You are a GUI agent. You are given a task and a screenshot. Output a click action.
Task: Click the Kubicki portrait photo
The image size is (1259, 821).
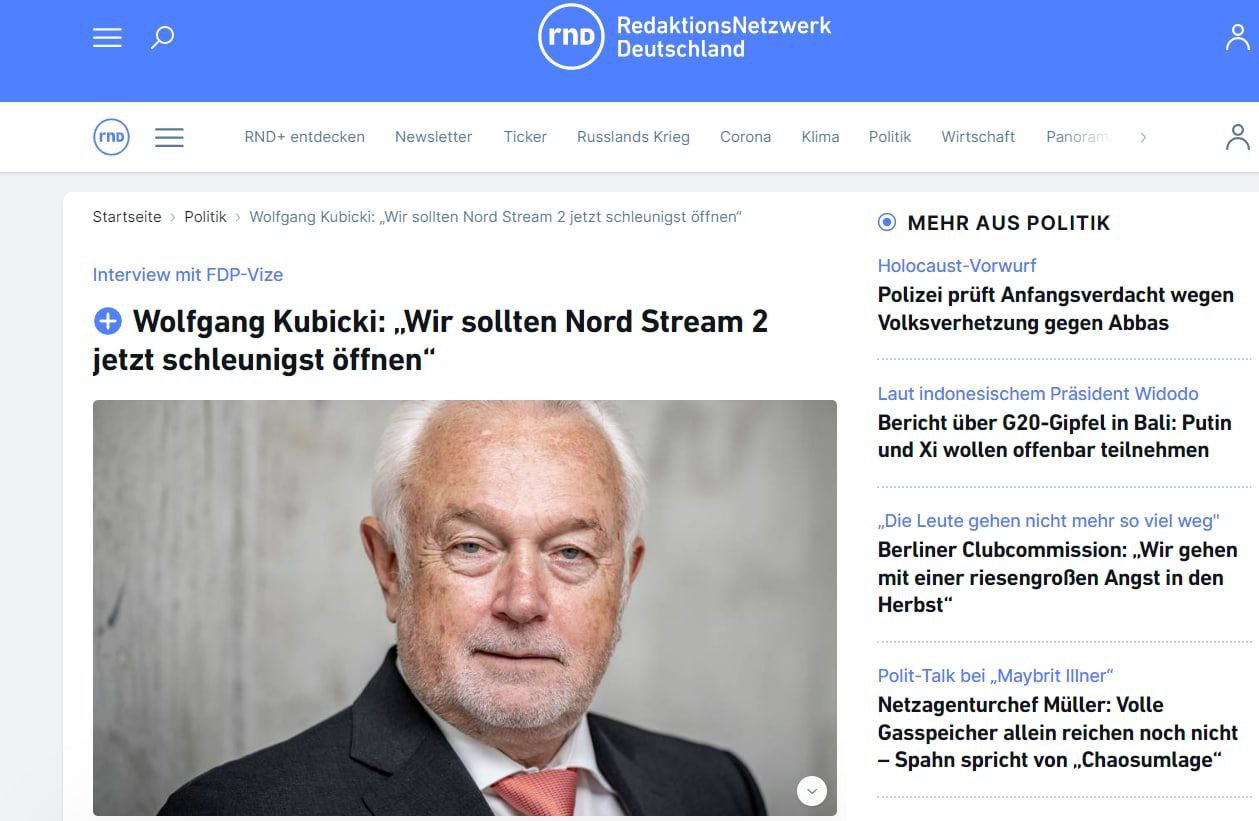click(x=465, y=608)
